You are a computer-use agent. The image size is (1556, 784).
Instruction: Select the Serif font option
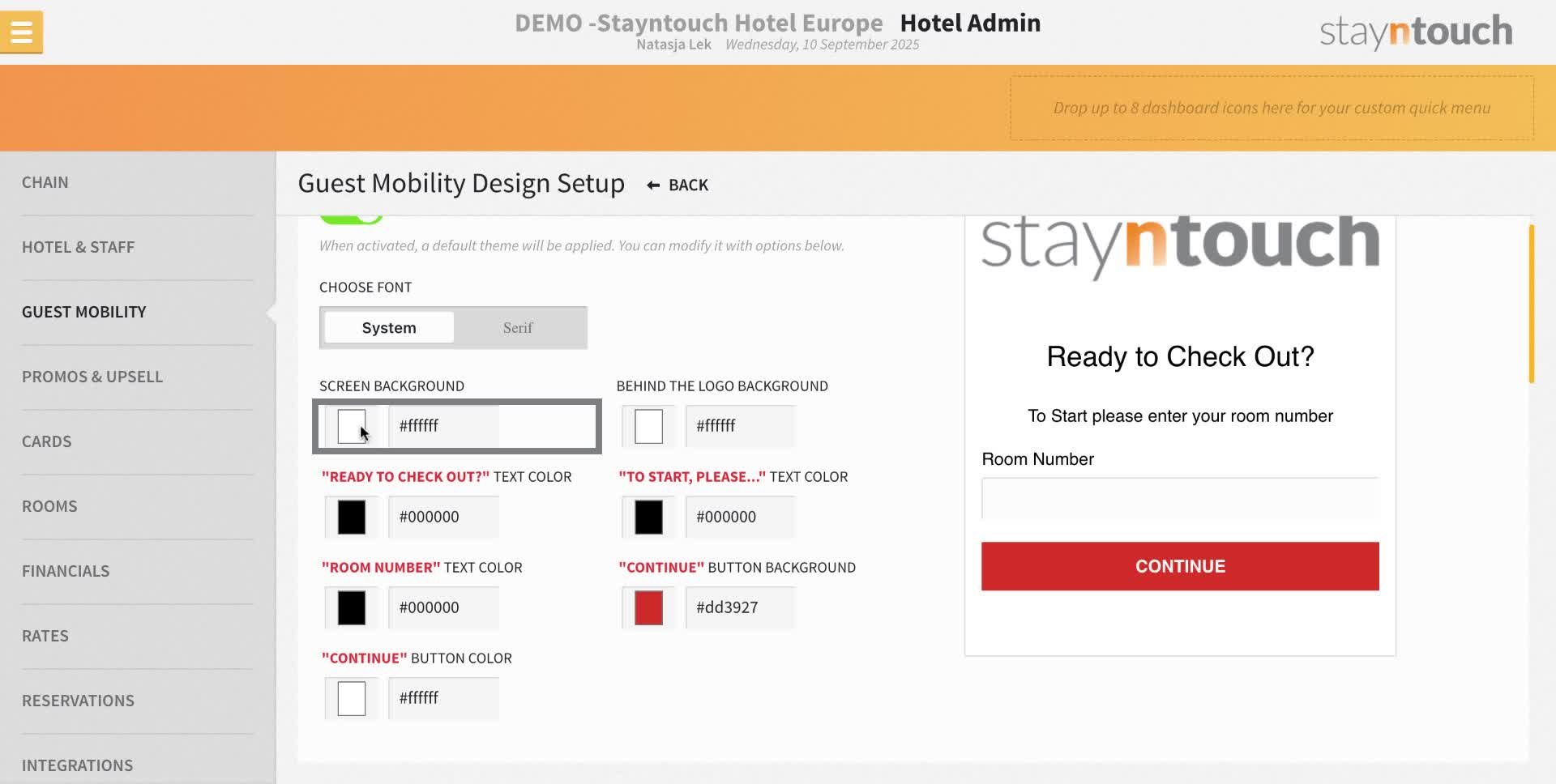(518, 327)
